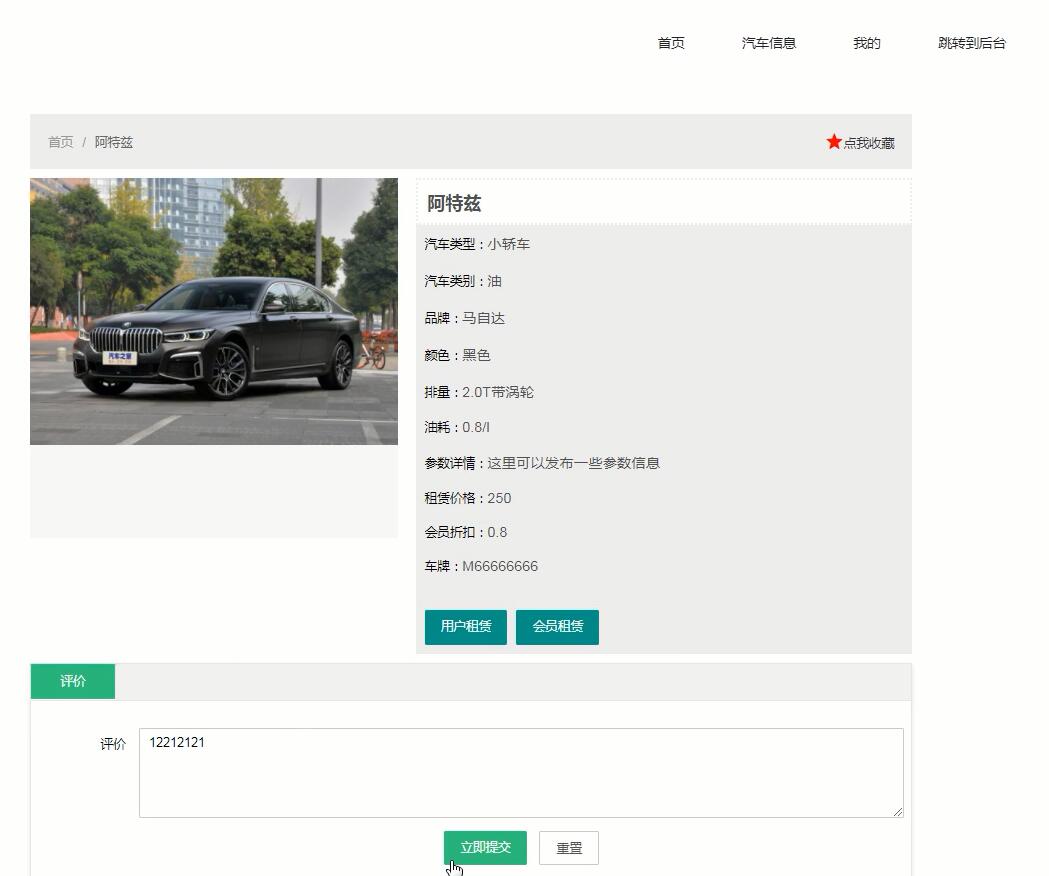Viewport: 1049px width, 876px height.
Task: Click the 颜色：黑色 line
Action: pyautogui.click(x=458, y=355)
